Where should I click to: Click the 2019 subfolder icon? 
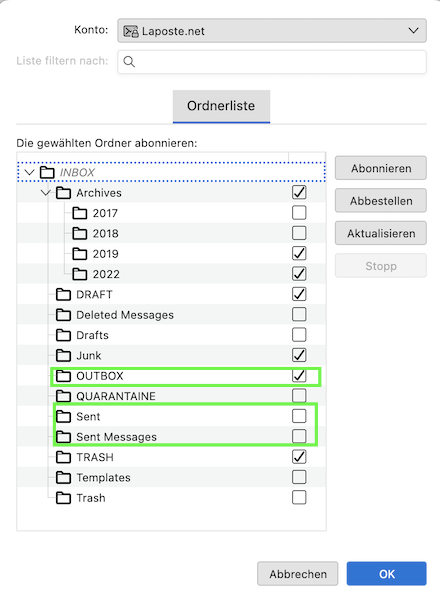click(x=80, y=253)
